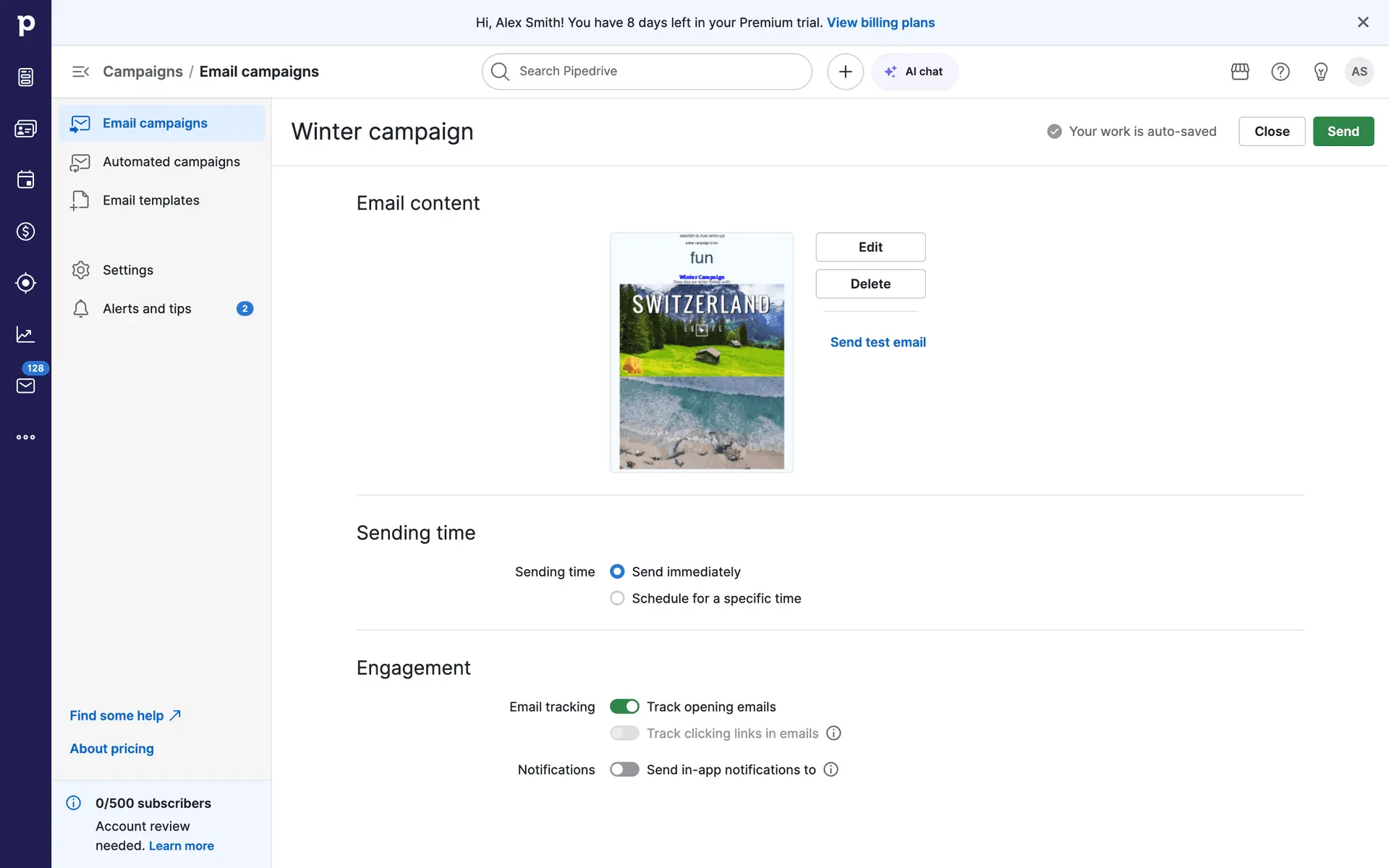1389x868 pixels.
Task: Expand the three-dots More menu in sidebar
Action: 25,437
